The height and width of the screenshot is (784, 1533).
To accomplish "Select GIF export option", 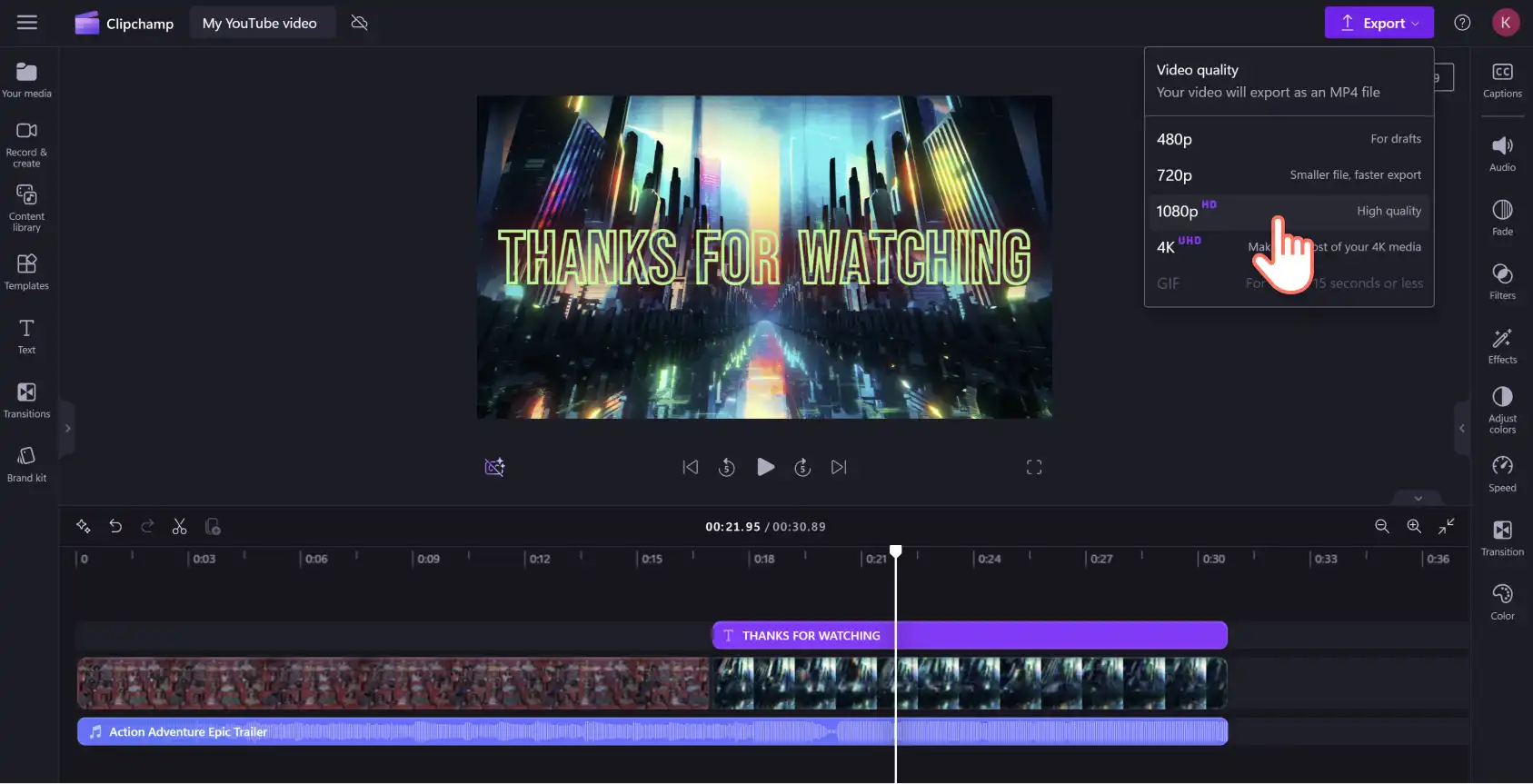I will [1289, 283].
